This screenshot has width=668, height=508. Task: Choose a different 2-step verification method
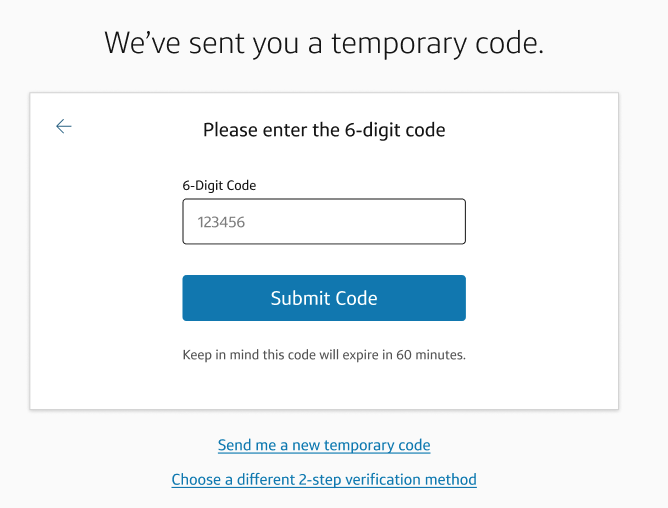point(324,480)
